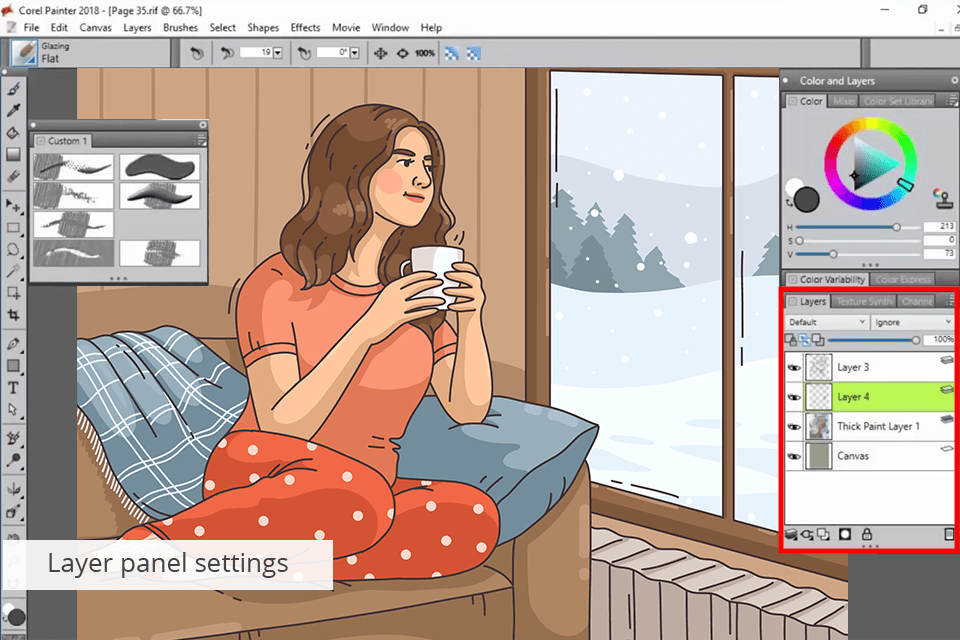Select the Eraser tool in the toolbox

coord(13,176)
